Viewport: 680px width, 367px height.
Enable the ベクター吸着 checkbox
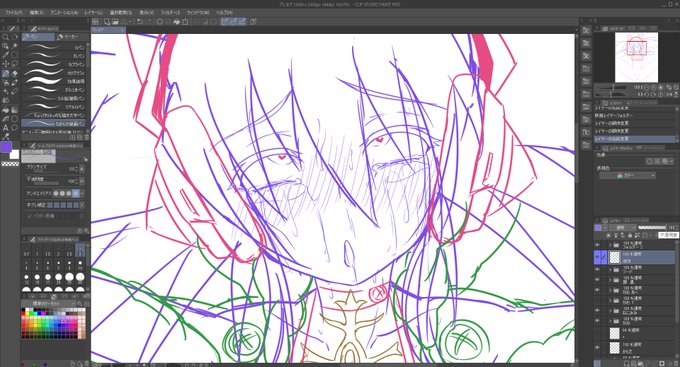(29, 216)
